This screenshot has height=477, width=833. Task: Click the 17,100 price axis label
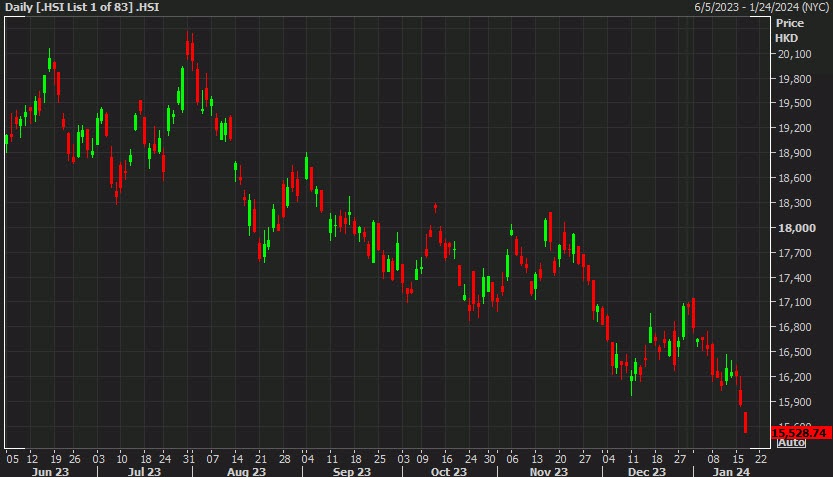[x=794, y=302]
